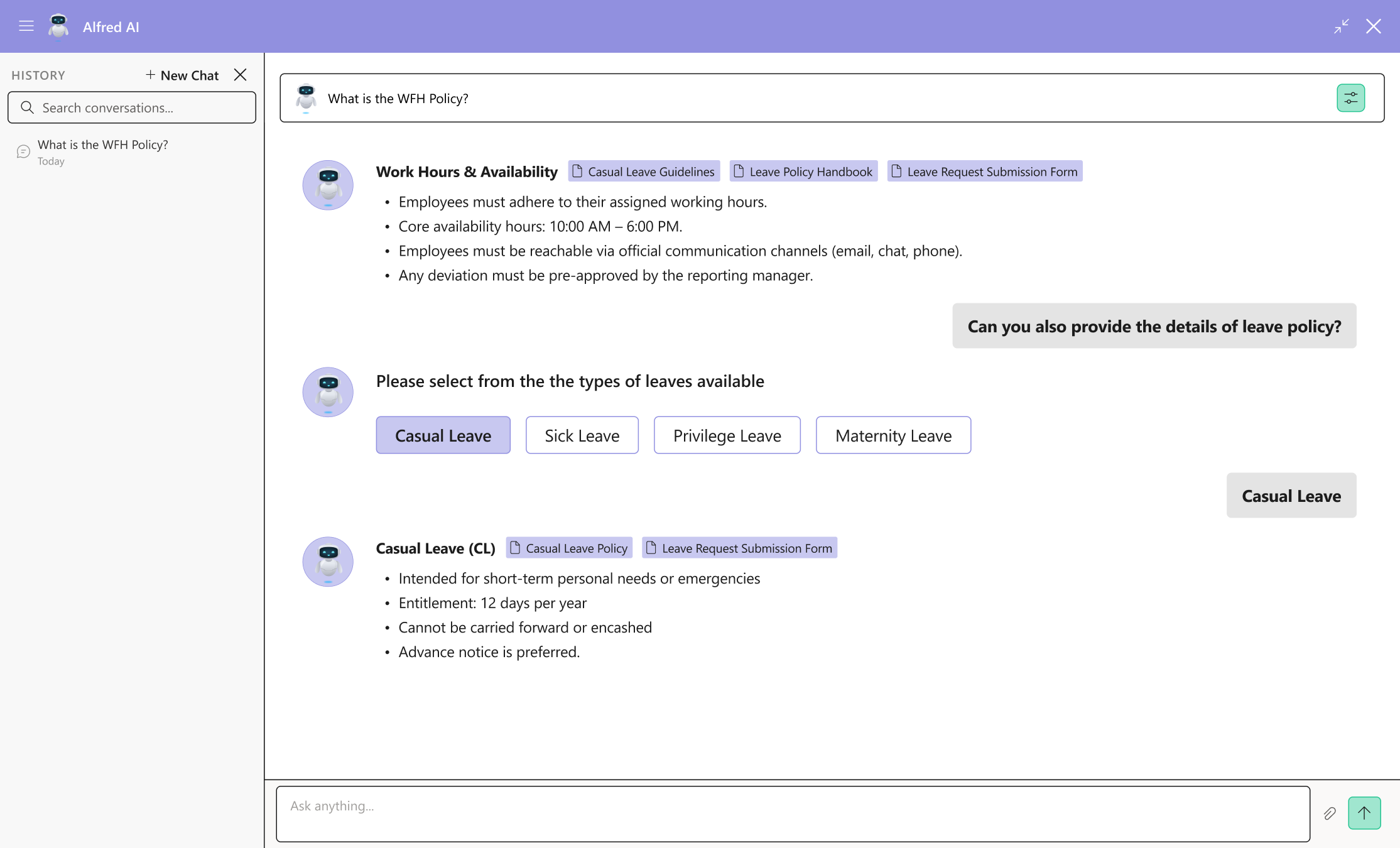Screen dimensions: 1400x848
Task: Select the Casual Leave option button
Action: (x=443, y=435)
